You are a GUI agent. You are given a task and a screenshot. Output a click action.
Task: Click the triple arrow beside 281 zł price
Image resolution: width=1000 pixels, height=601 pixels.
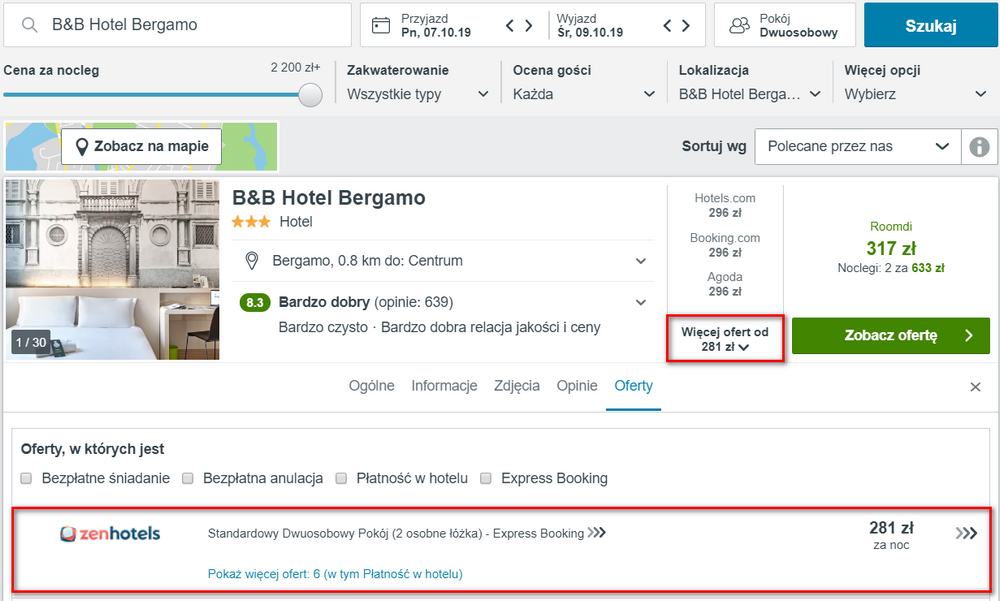(966, 533)
